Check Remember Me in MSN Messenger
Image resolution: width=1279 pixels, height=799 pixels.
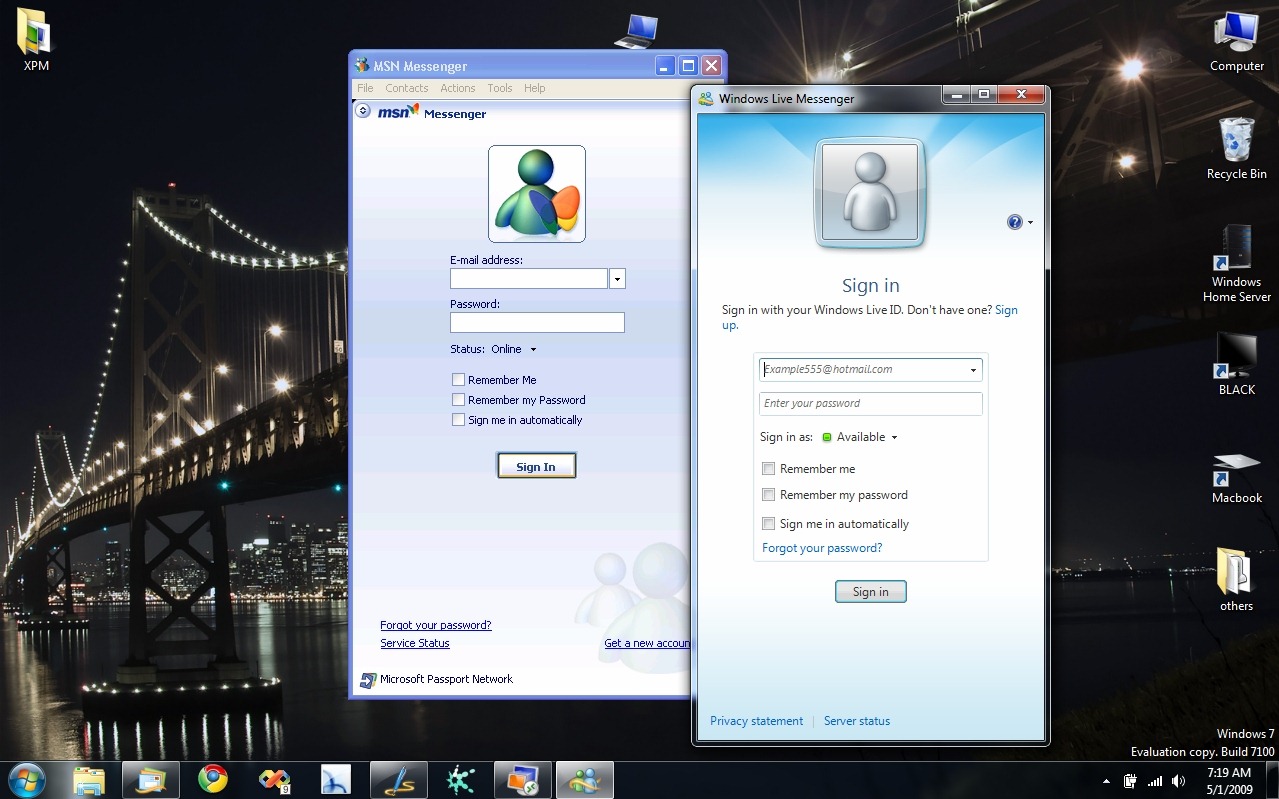point(458,380)
